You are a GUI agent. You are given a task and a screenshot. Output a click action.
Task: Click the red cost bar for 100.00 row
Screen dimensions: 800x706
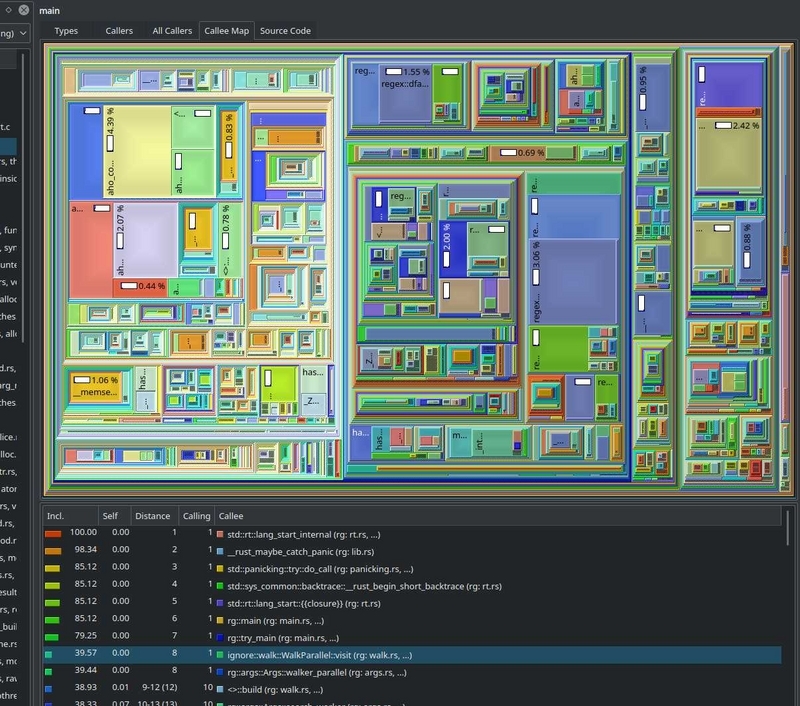click(x=53, y=534)
